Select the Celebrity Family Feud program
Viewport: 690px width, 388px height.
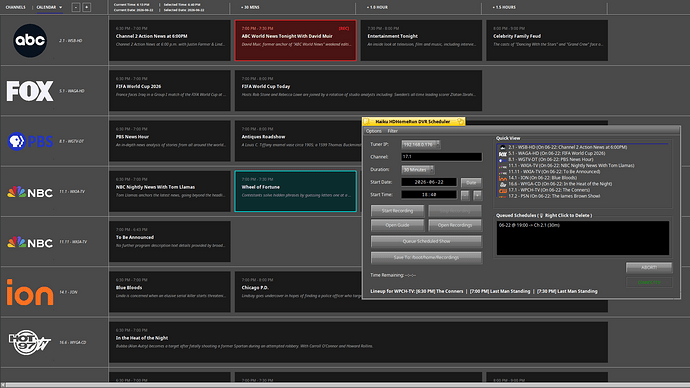point(547,40)
